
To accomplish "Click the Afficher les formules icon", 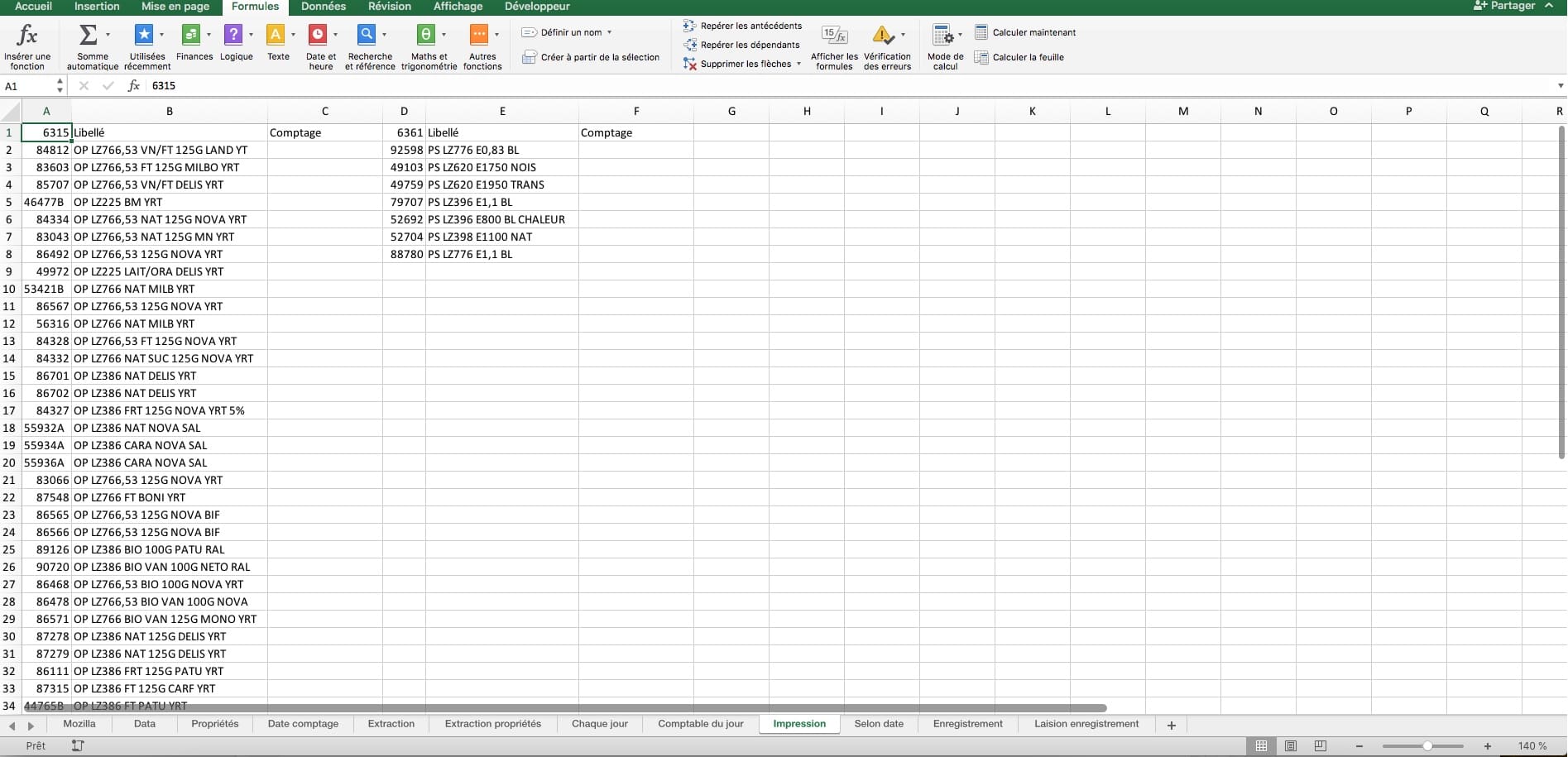I will coord(833,36).
